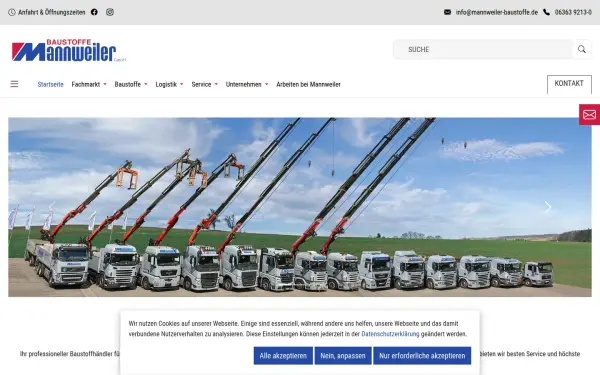The image size is (600, 375).
Task: Open the Datenschutzerklärung link
Action: pyautogui.click(x=390, y=334)
